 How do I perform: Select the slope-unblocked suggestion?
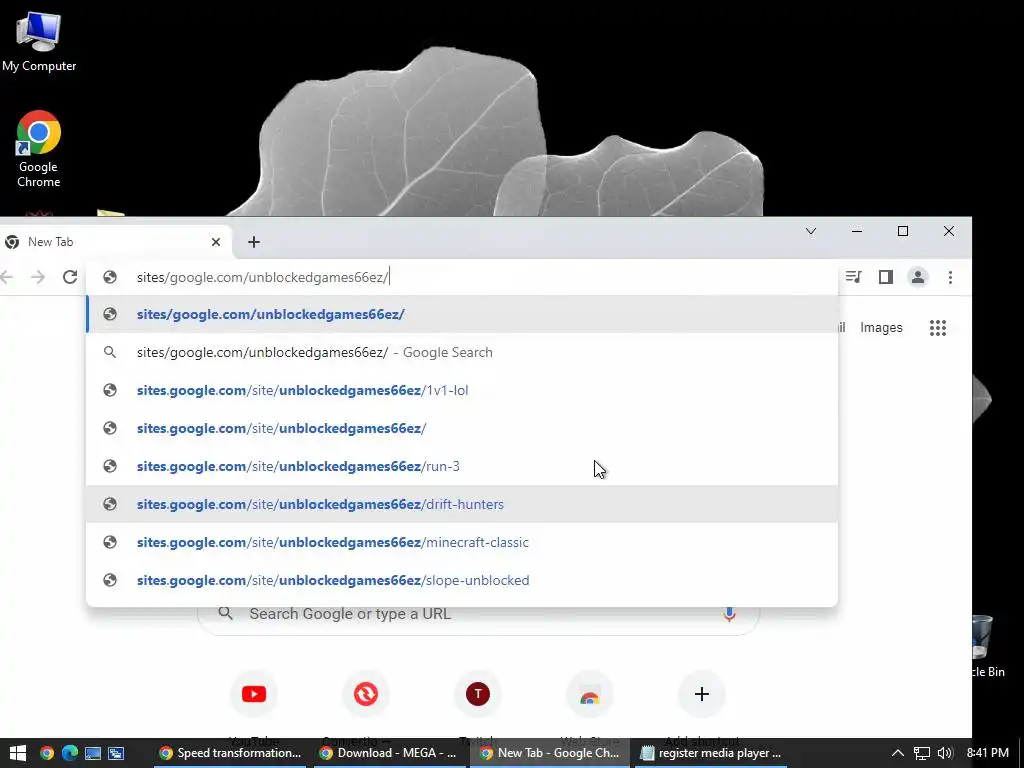[462, 580]
